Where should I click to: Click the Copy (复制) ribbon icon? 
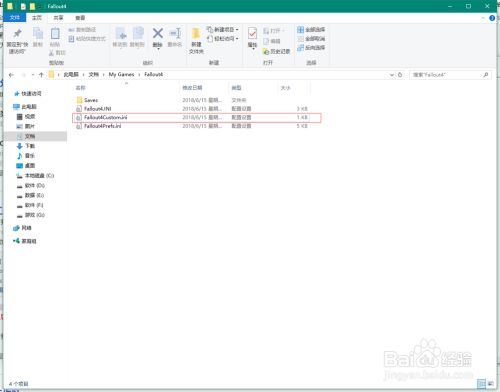pyautogui.click(x=38, y=34)
